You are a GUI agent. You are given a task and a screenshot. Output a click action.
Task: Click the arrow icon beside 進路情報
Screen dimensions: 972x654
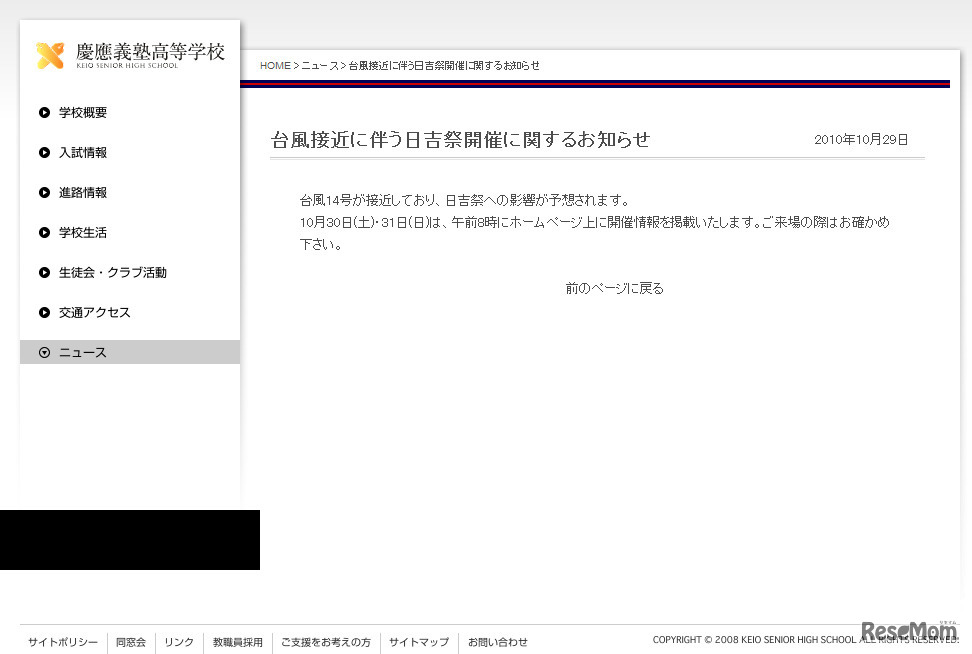43,192
